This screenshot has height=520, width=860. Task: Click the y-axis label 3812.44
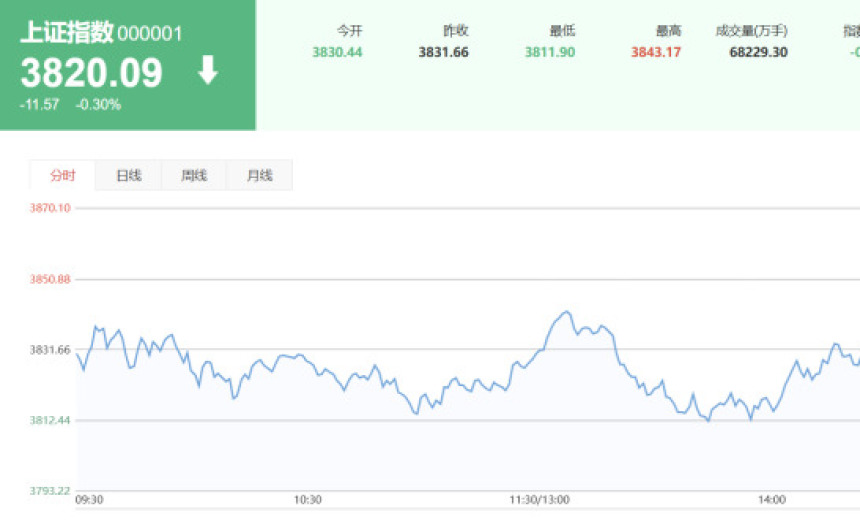coord(50,420)
